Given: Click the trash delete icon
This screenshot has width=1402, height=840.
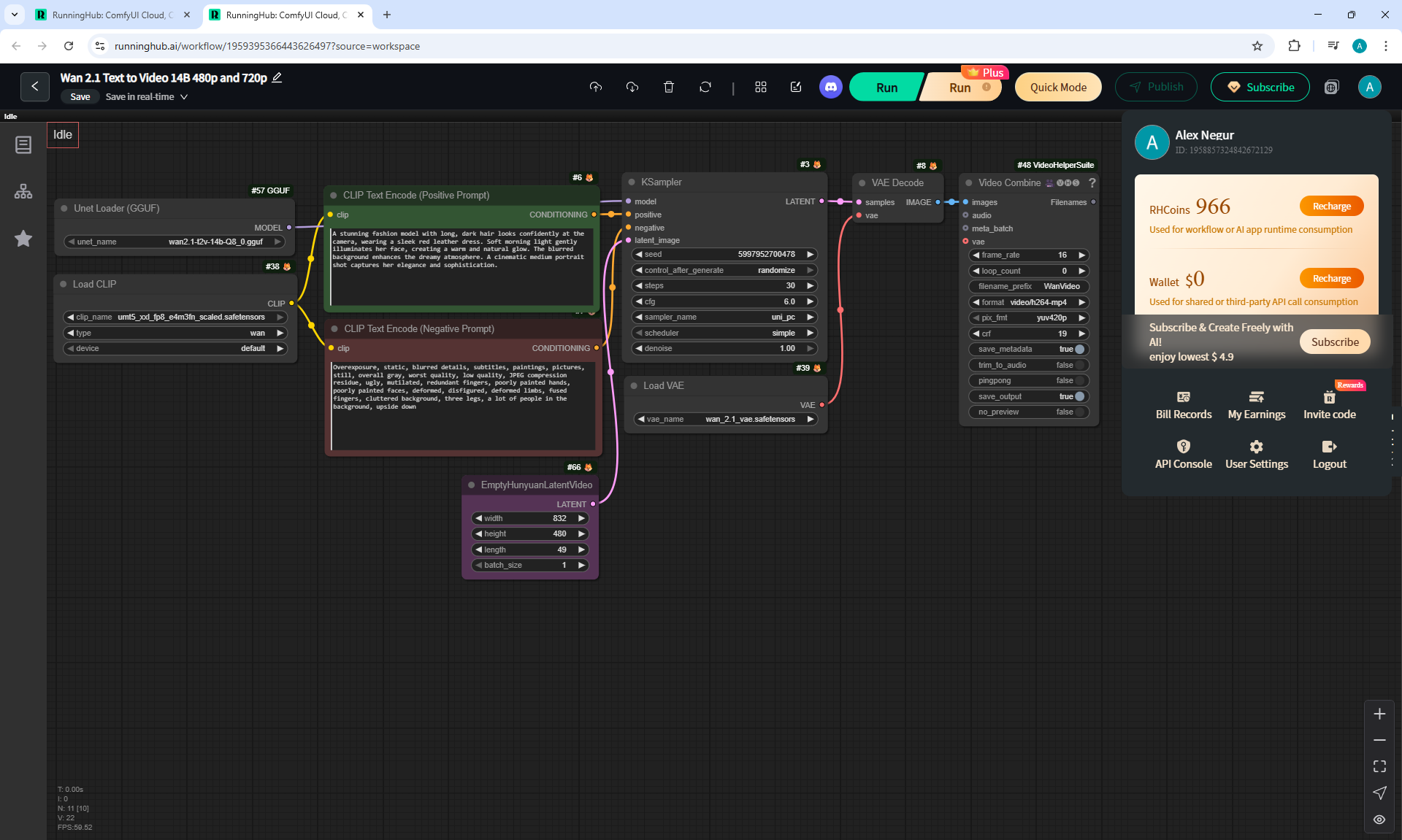Looking at the screenshot, I should pyautogui.click(x=668, y=88).
